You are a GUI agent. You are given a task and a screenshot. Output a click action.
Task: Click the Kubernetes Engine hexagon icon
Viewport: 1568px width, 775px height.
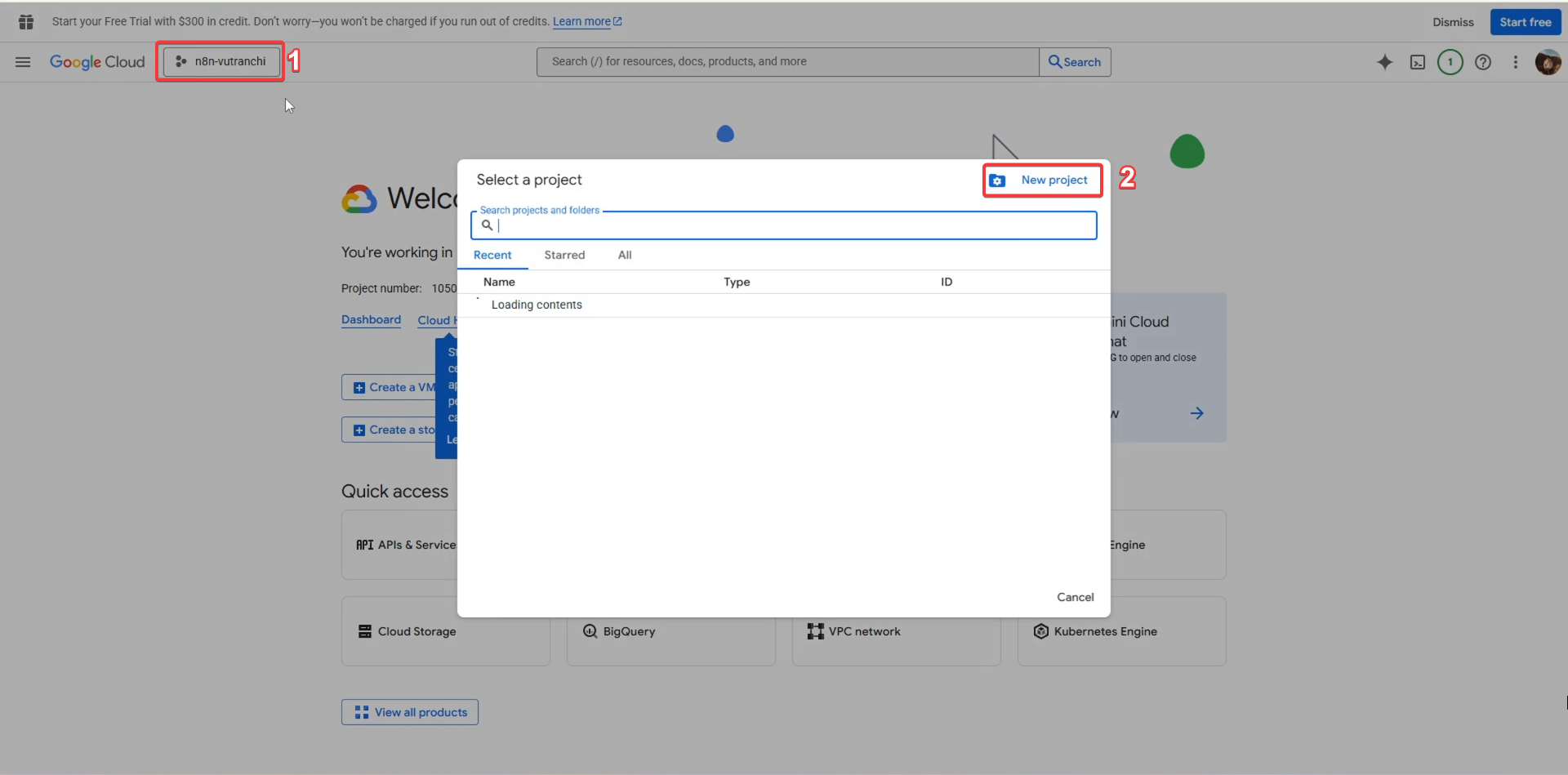pyautogui.click(x=1040, y=631)
